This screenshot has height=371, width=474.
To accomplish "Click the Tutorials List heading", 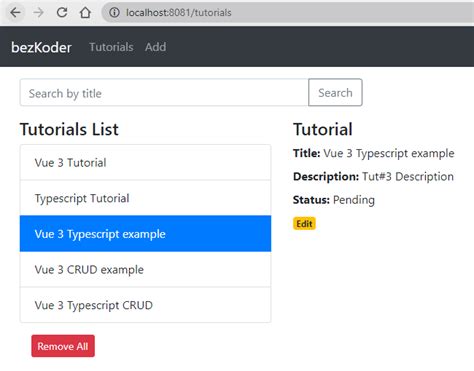I will tap(69, 129).
